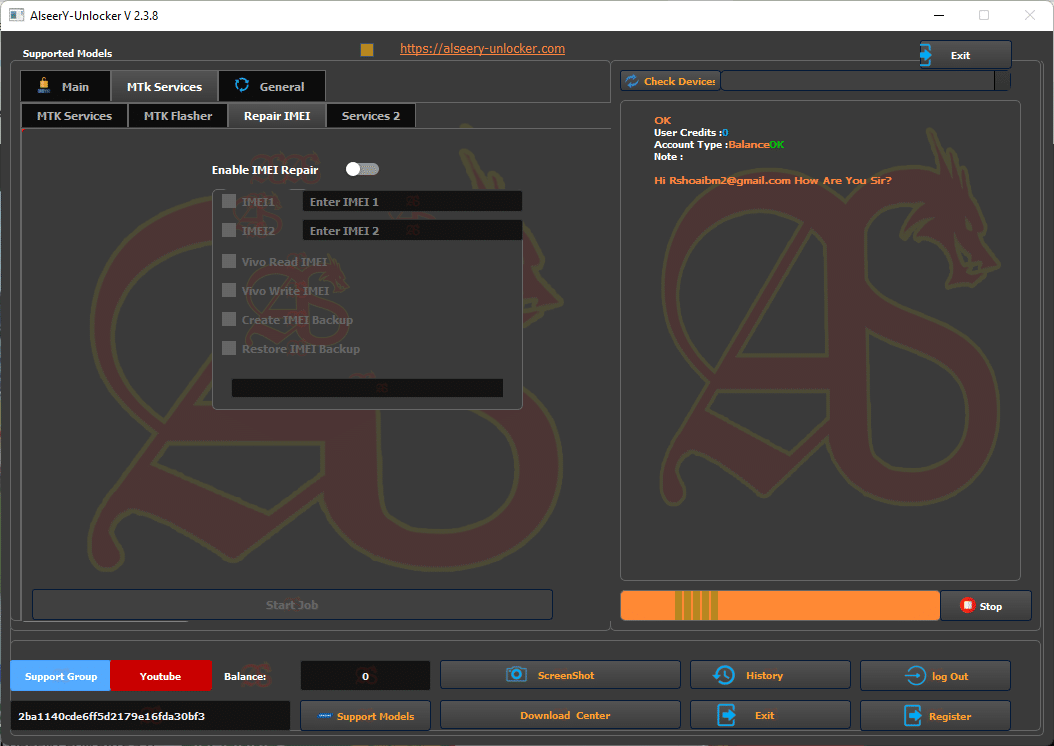Click the Enter IMEI 1 input field
This screenshot has width=1054, height=746.
pos(412,202)
